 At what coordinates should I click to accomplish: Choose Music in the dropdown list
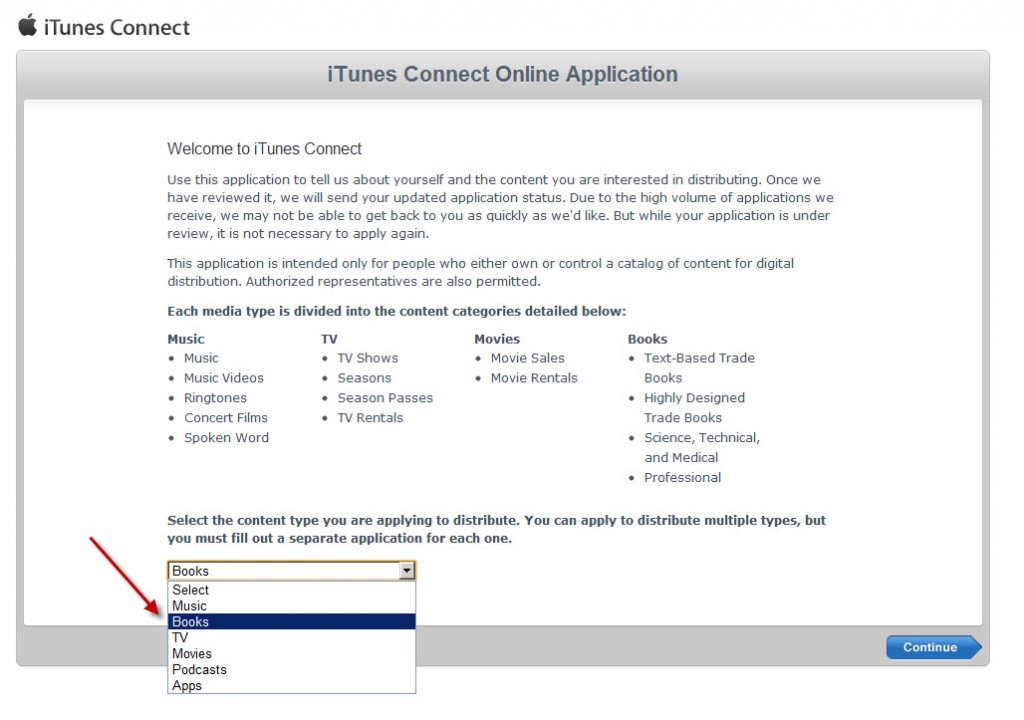(291, 606)
